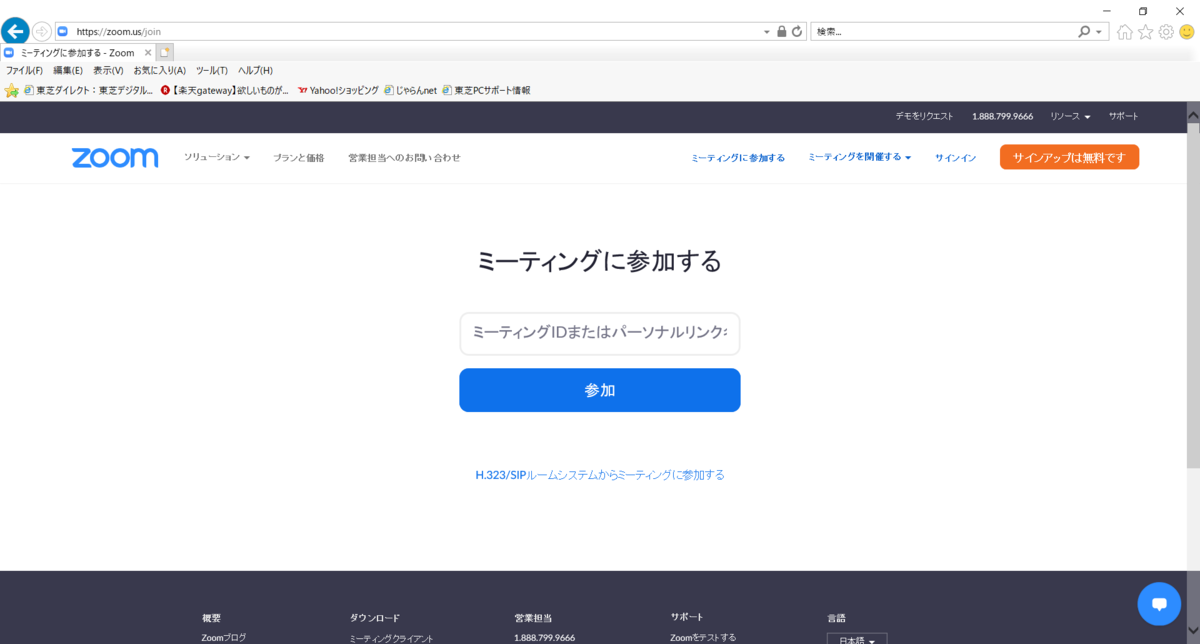This screenshot has height=644, width=1200.
Task: Open Yahoo!ショッピング bookmark
Action: [338, 90]
